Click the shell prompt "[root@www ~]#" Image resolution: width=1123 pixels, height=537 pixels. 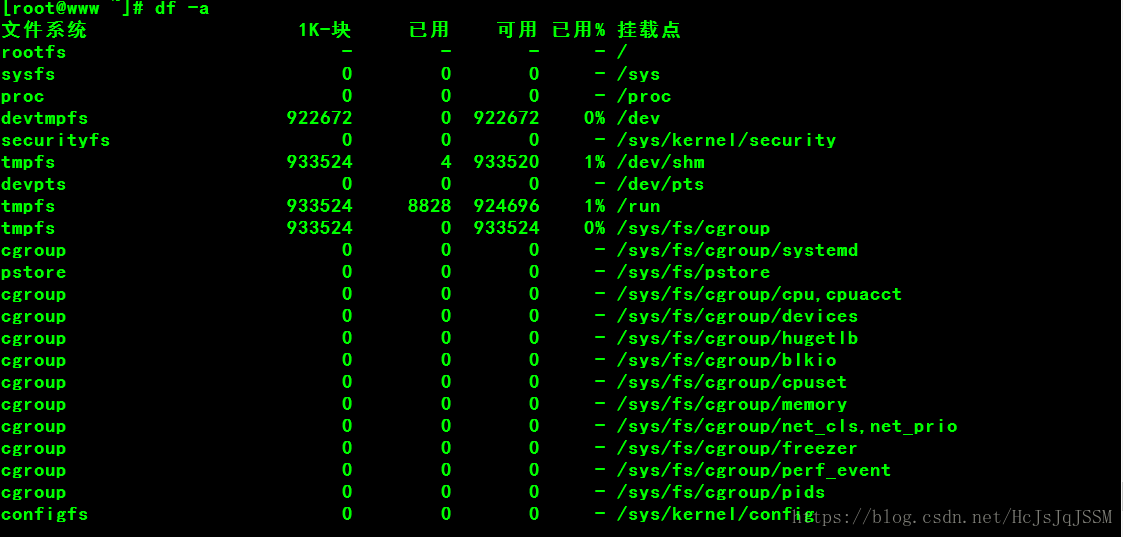[x=73, y=9]
